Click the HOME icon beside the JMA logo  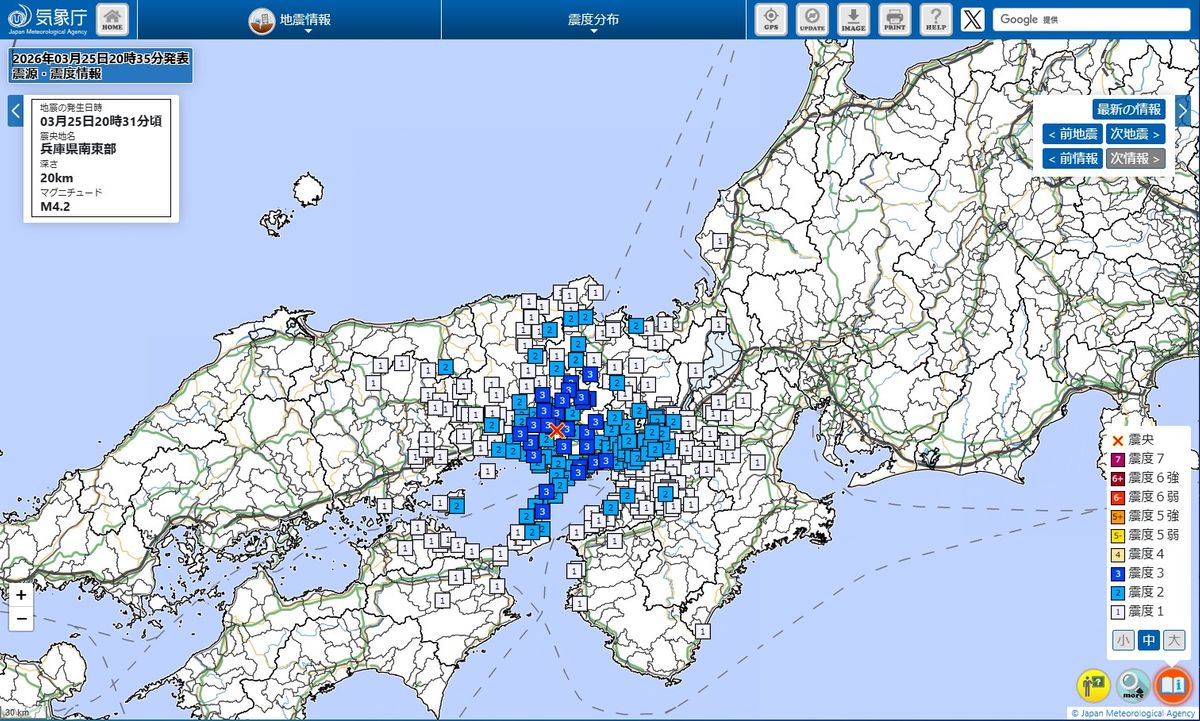111,16
